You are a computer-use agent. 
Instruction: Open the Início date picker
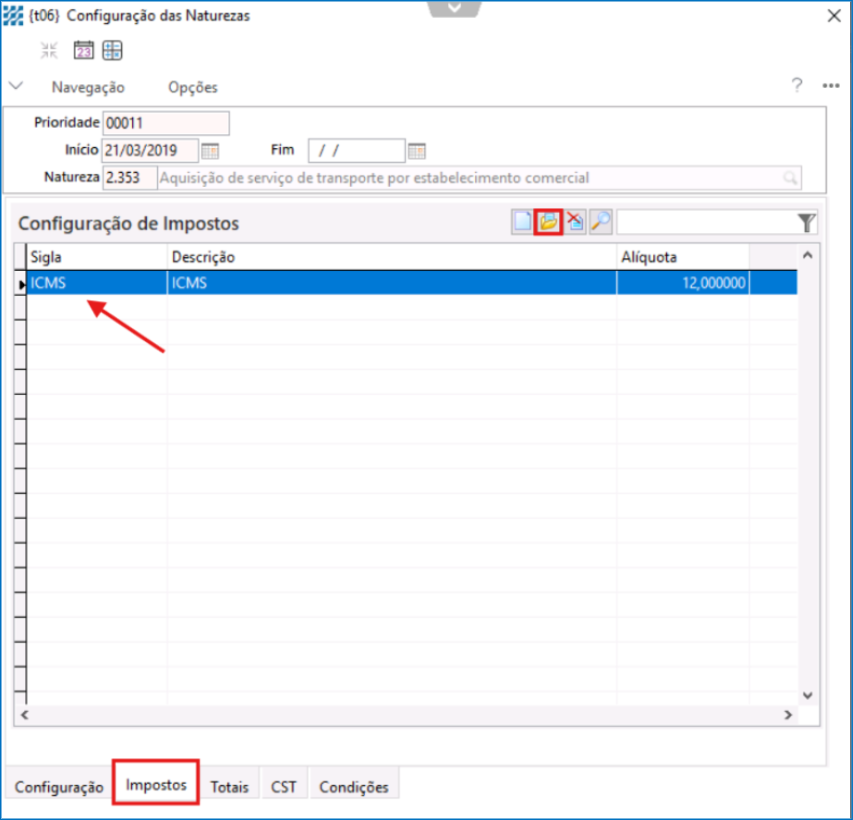click(x=210, y=151)
